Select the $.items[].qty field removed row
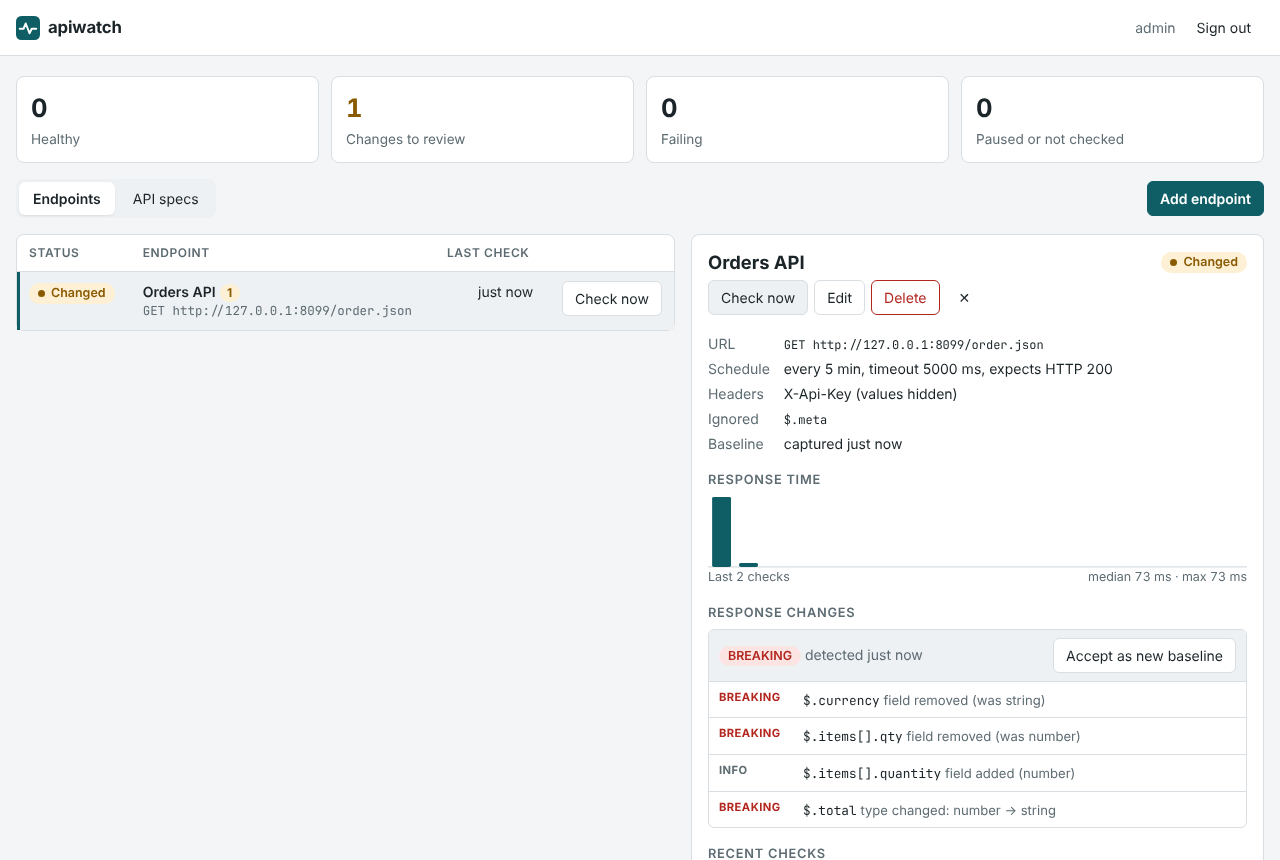The width and height of the screenshot is (1280, 860). click(x=977, y=736)
